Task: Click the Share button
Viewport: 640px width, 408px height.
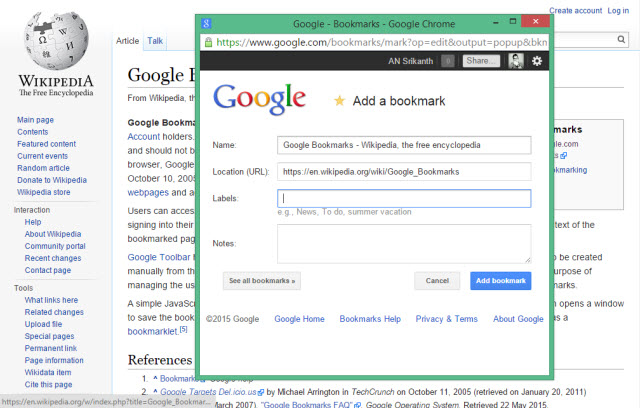Action: coord(481,61)
